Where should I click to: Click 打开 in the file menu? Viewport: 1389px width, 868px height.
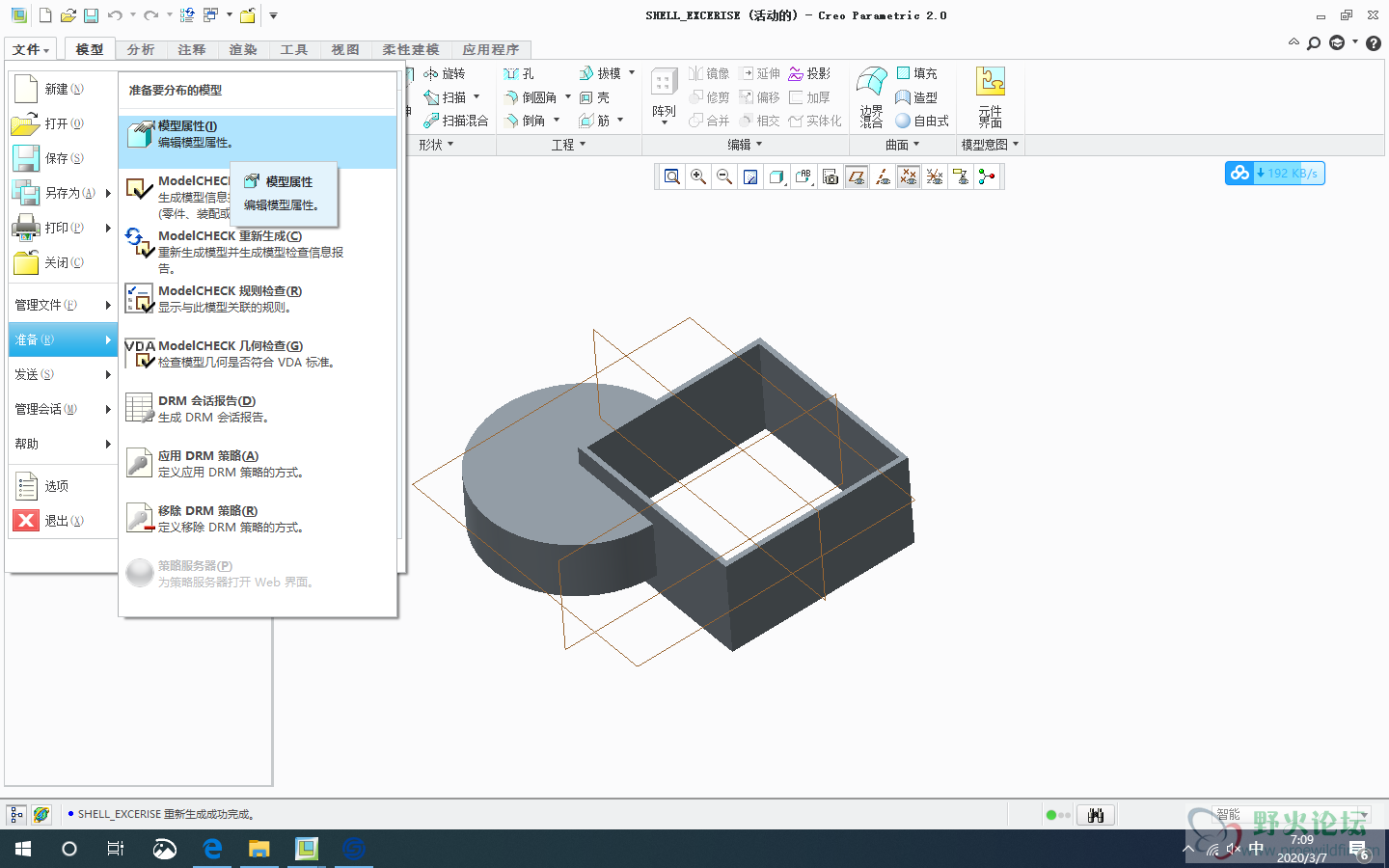63,123
